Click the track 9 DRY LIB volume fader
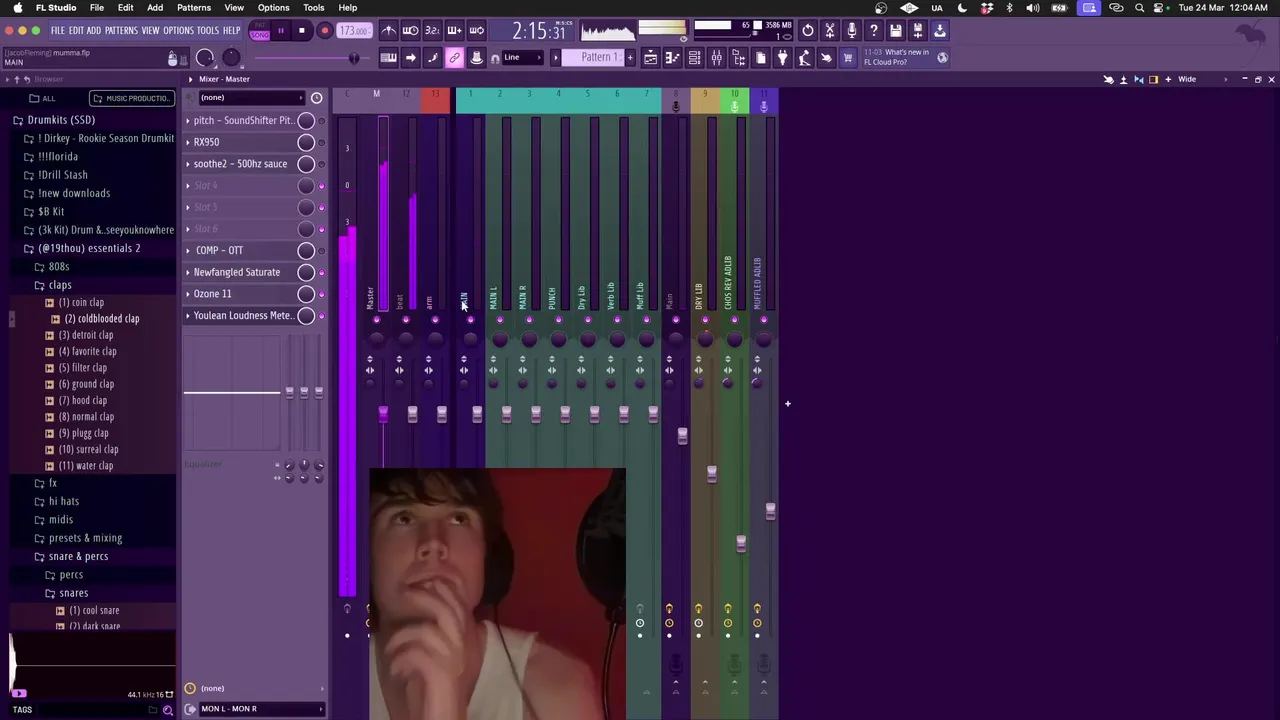Screen dimensions: 1280x720 click(711, 475)
